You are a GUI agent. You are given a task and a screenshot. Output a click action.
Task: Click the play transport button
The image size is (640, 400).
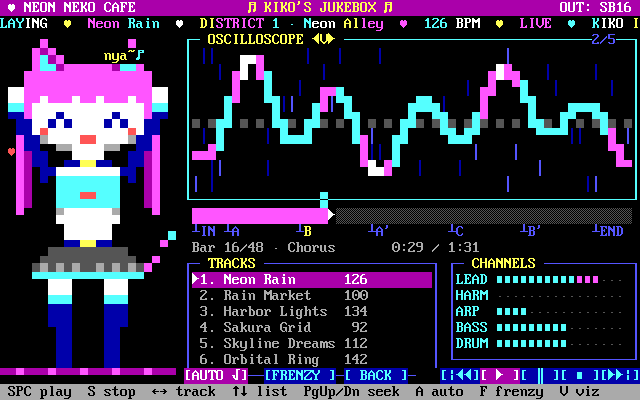pos(500,375)
